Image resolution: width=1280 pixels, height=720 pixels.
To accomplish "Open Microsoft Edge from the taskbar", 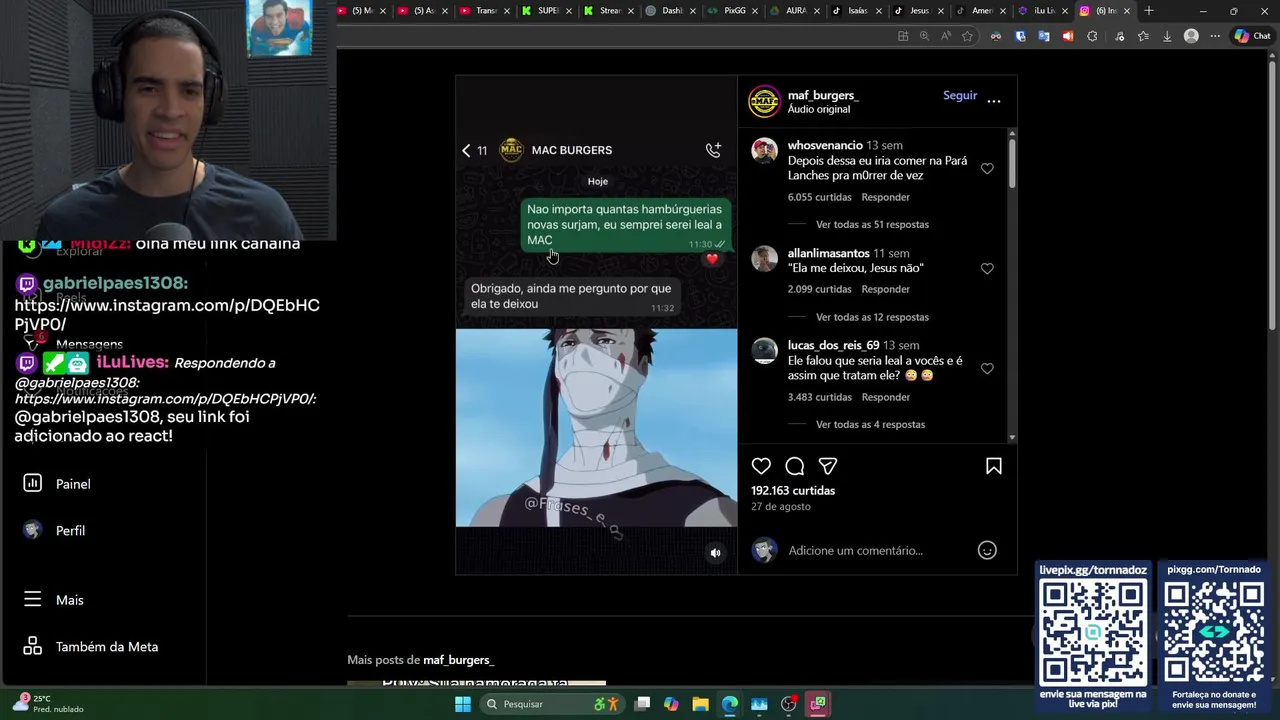I will coord(730,704).
